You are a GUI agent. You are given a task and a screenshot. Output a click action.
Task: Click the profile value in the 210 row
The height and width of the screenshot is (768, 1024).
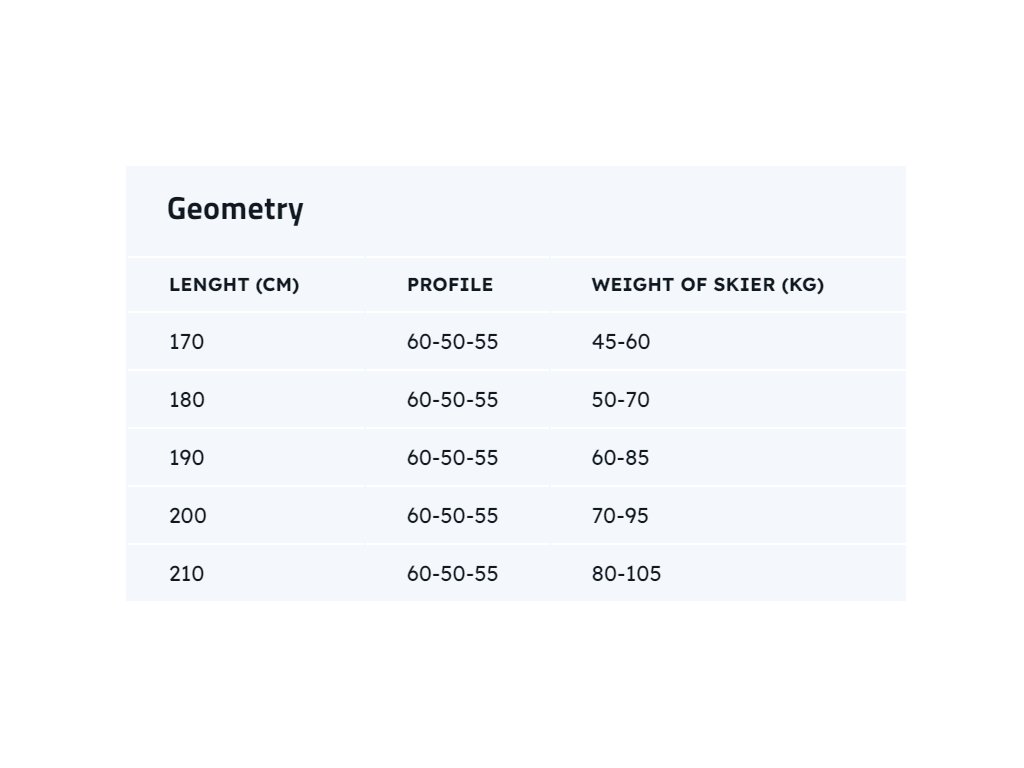pyautogui.click(x=452, y=574)
